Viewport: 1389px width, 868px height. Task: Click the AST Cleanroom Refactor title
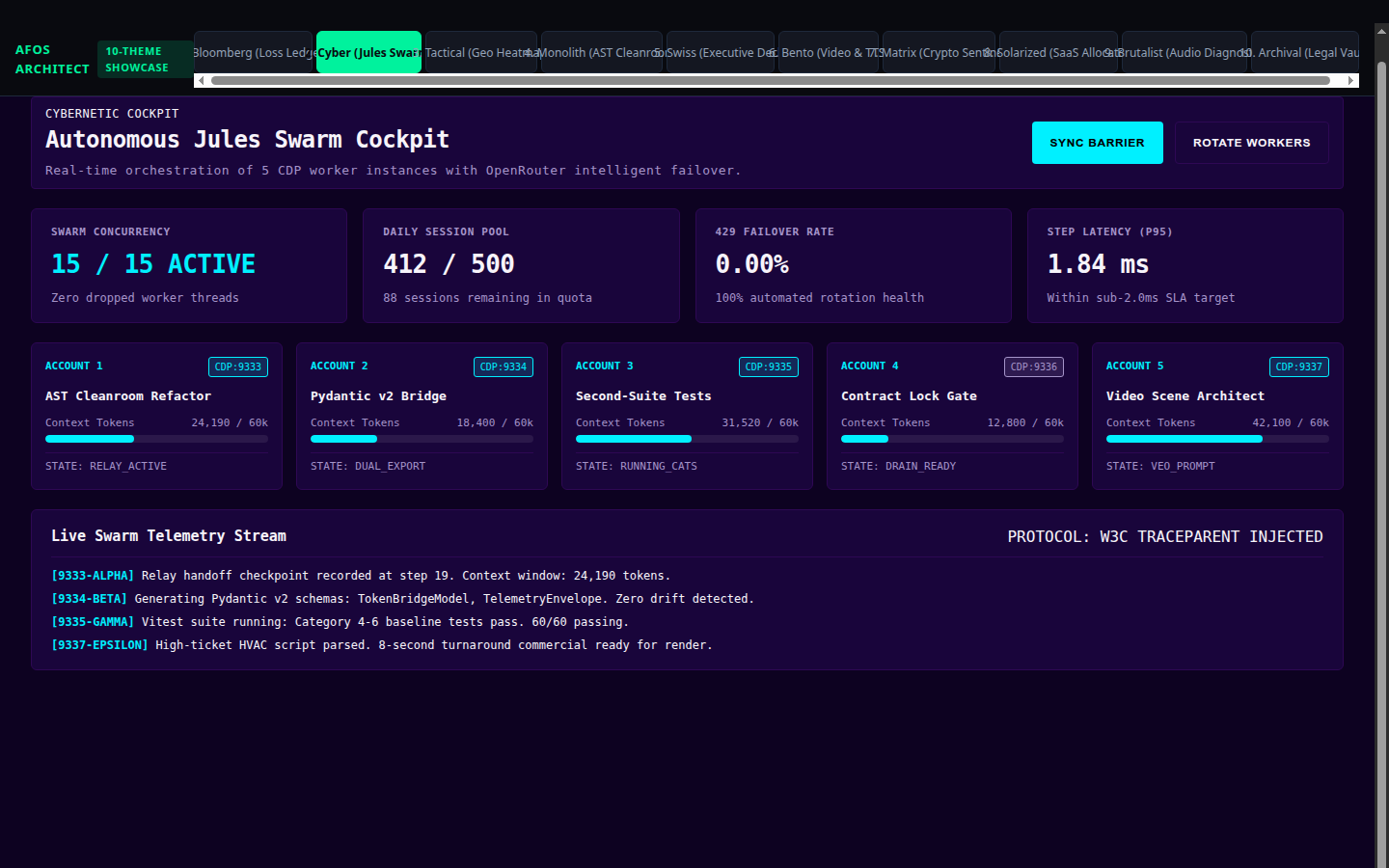point(128,396)
